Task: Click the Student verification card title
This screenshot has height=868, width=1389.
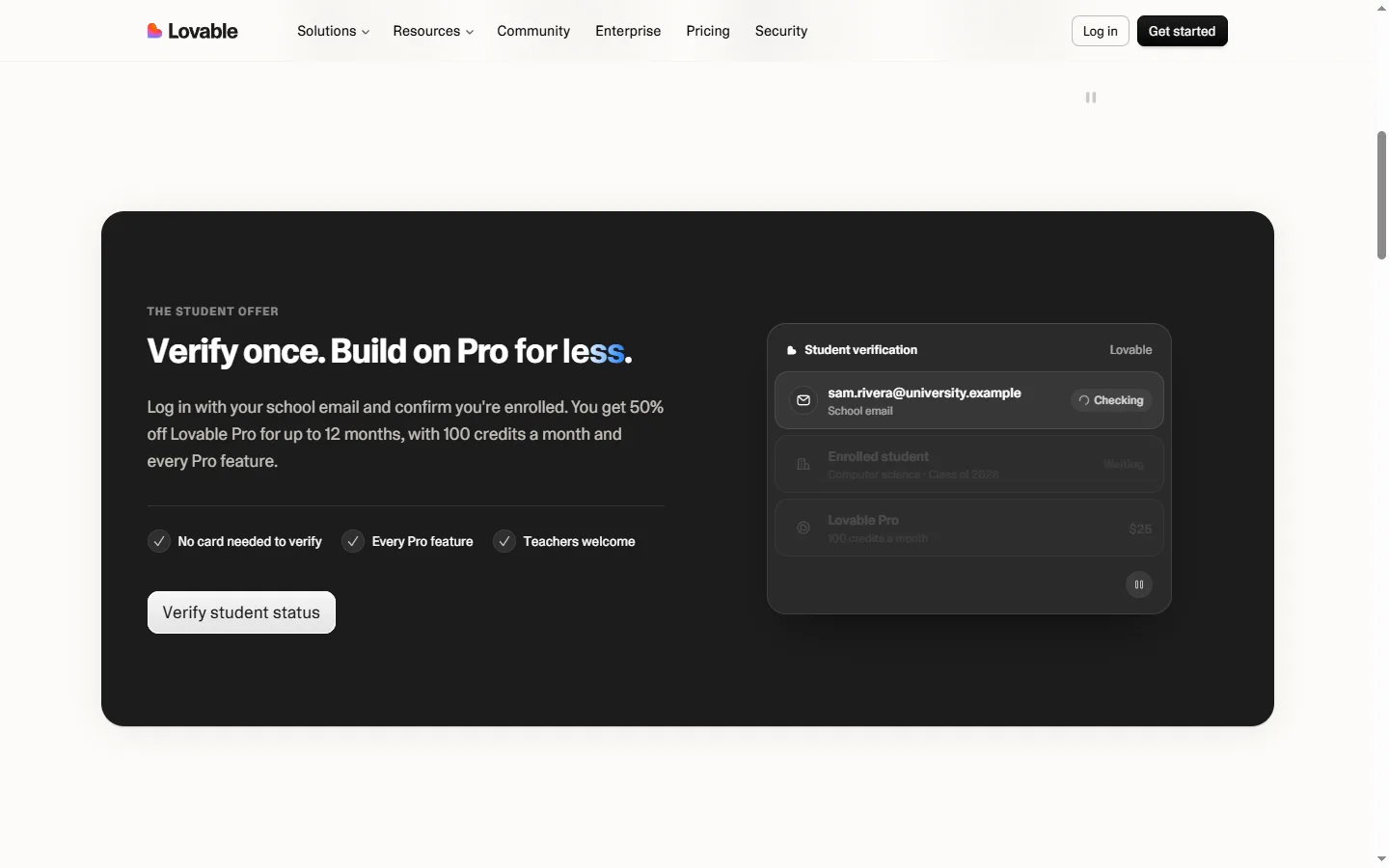Action: click(861, 350)
